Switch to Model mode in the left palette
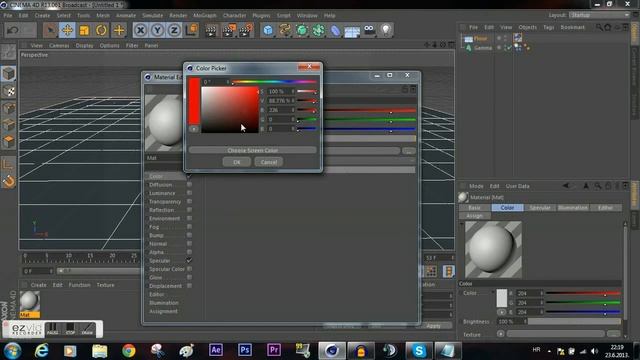Screen dimensions: 640x360 [x=9, y=74]
